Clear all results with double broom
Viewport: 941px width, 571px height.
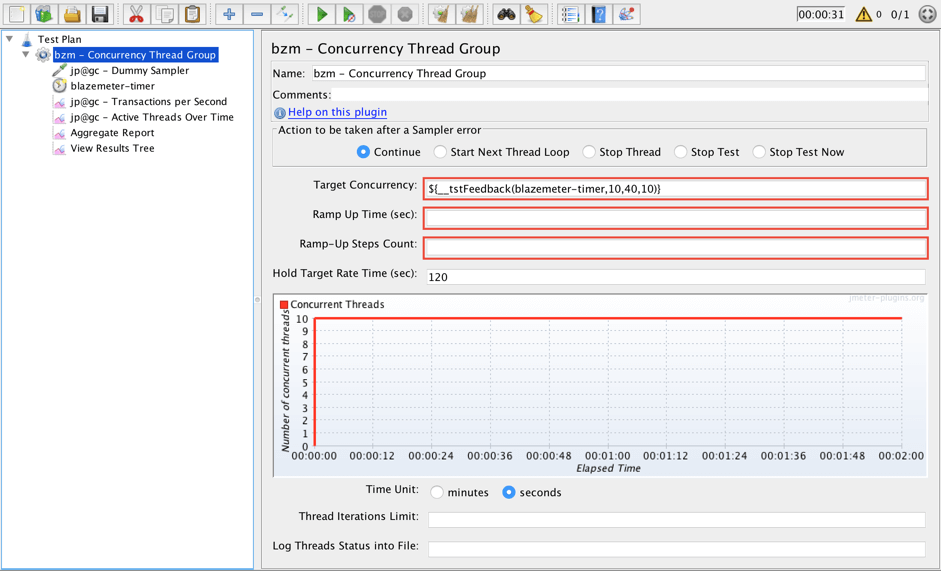(x=469, y=14)
